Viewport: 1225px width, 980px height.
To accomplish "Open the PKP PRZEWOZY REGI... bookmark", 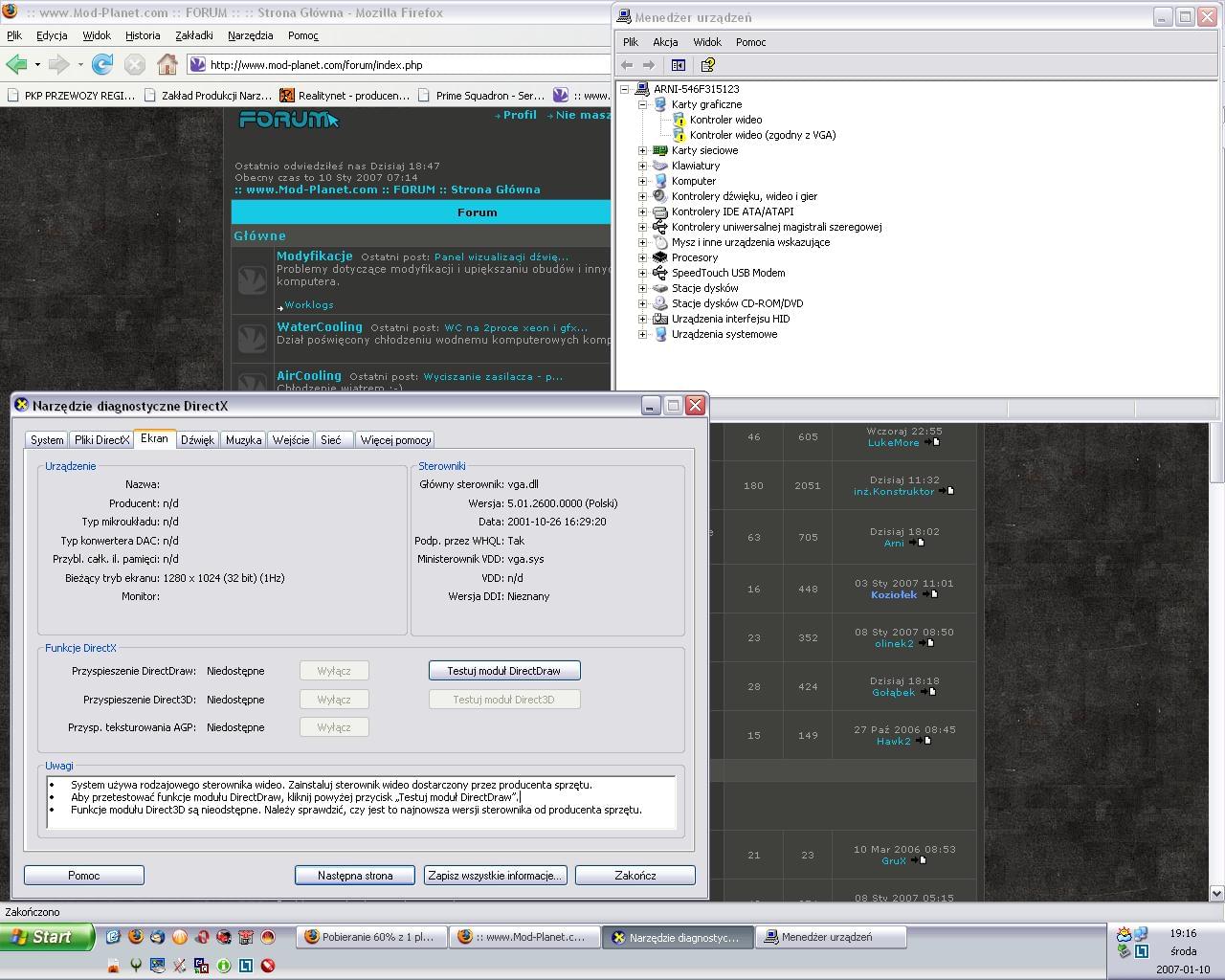I will point(72,95).
